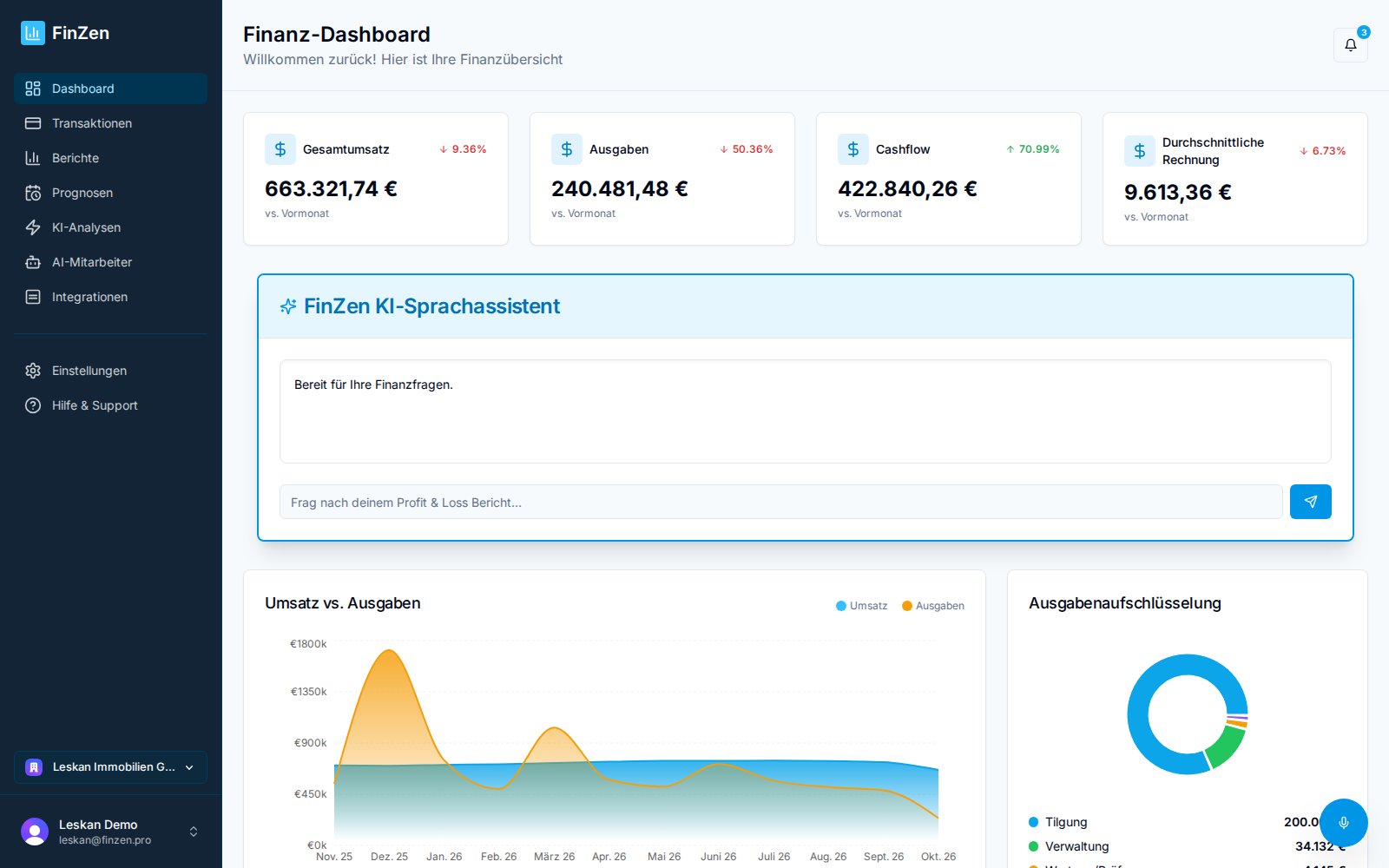Viewport: 1389px width, 868px height.
Task: Click the Cashflow 70.99% change indicator
Action: click(x=1032, y=149)
